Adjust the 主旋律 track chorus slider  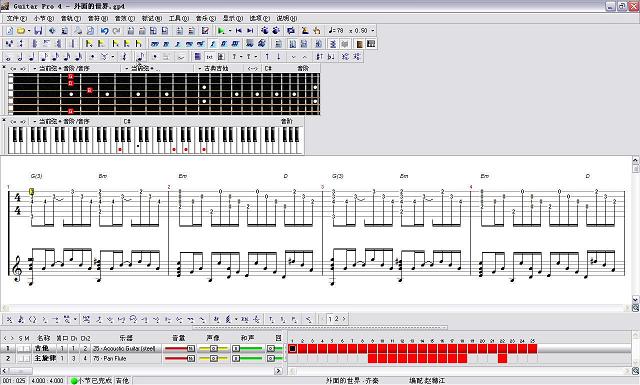tap(247, 358)
